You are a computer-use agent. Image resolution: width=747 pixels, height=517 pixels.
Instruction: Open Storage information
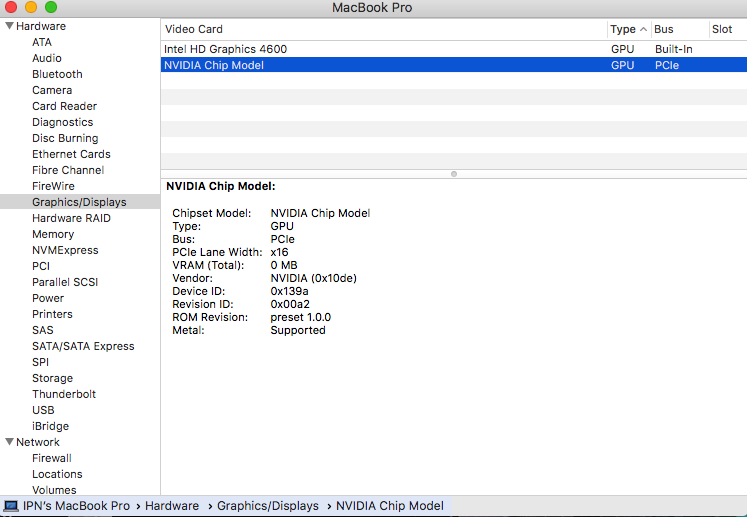52,378
